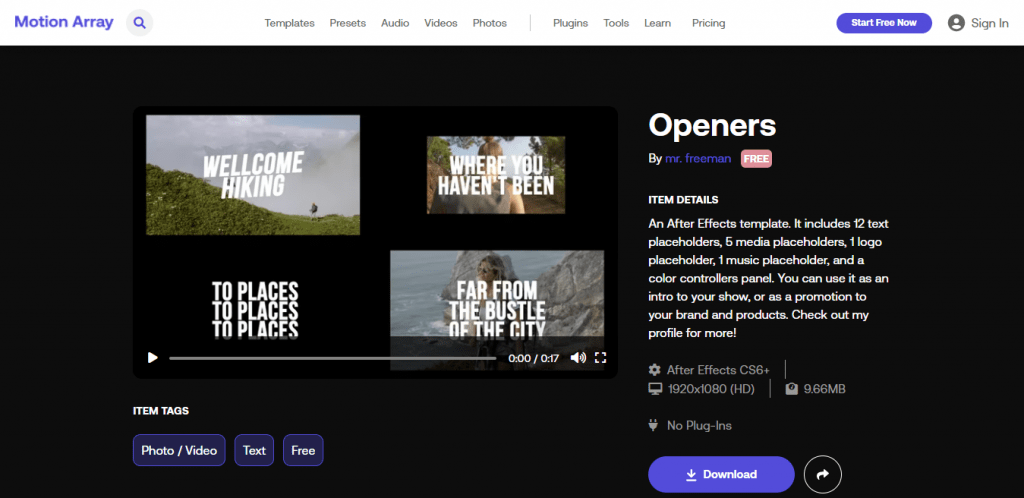This screenshot has height=498, width=1024.
Task: Click the Openers title heading
Action: tap(712, 125)
